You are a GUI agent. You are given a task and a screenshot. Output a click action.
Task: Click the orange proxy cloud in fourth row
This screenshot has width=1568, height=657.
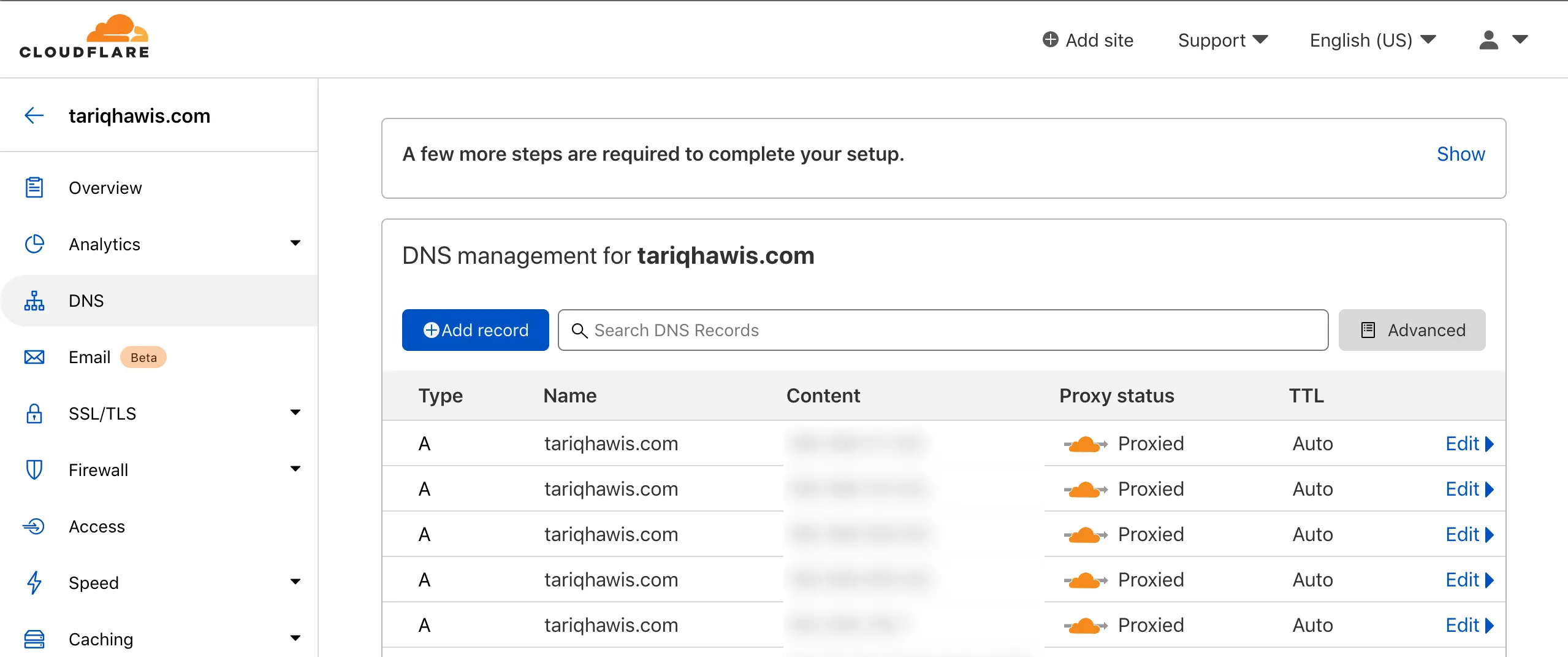click(x=1086, y=580)
